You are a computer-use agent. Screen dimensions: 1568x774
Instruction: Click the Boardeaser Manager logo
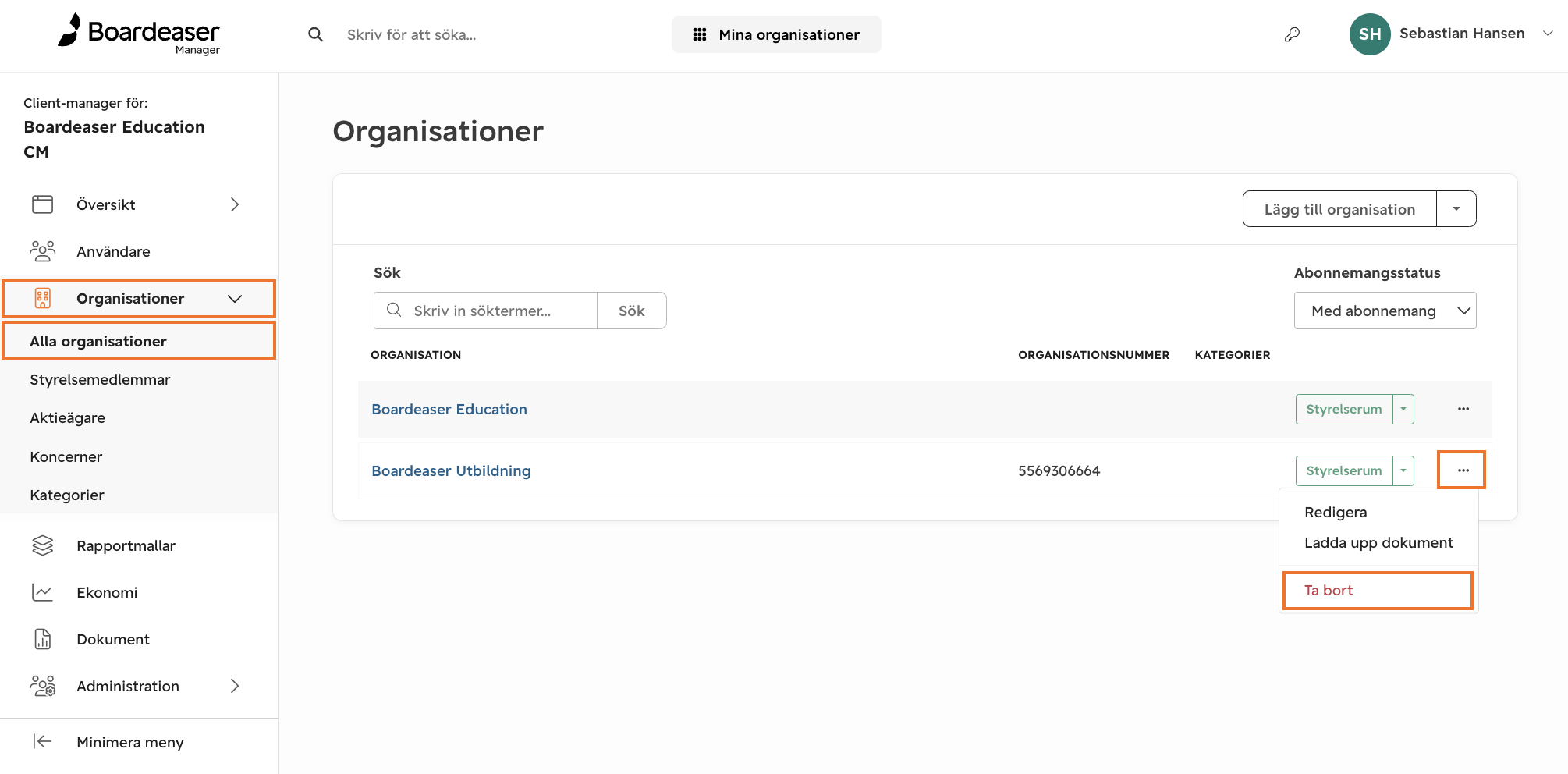point(139,34)
